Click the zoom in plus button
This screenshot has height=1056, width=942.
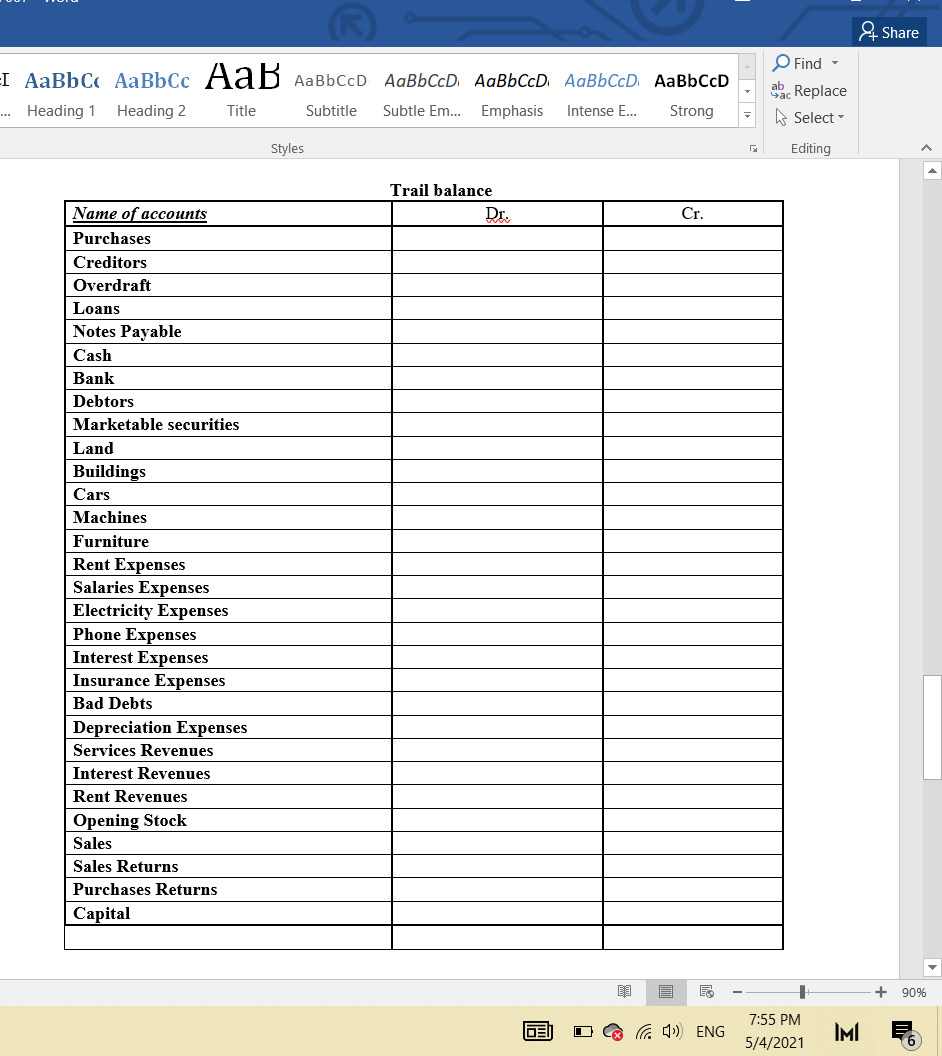coord(881,992)
